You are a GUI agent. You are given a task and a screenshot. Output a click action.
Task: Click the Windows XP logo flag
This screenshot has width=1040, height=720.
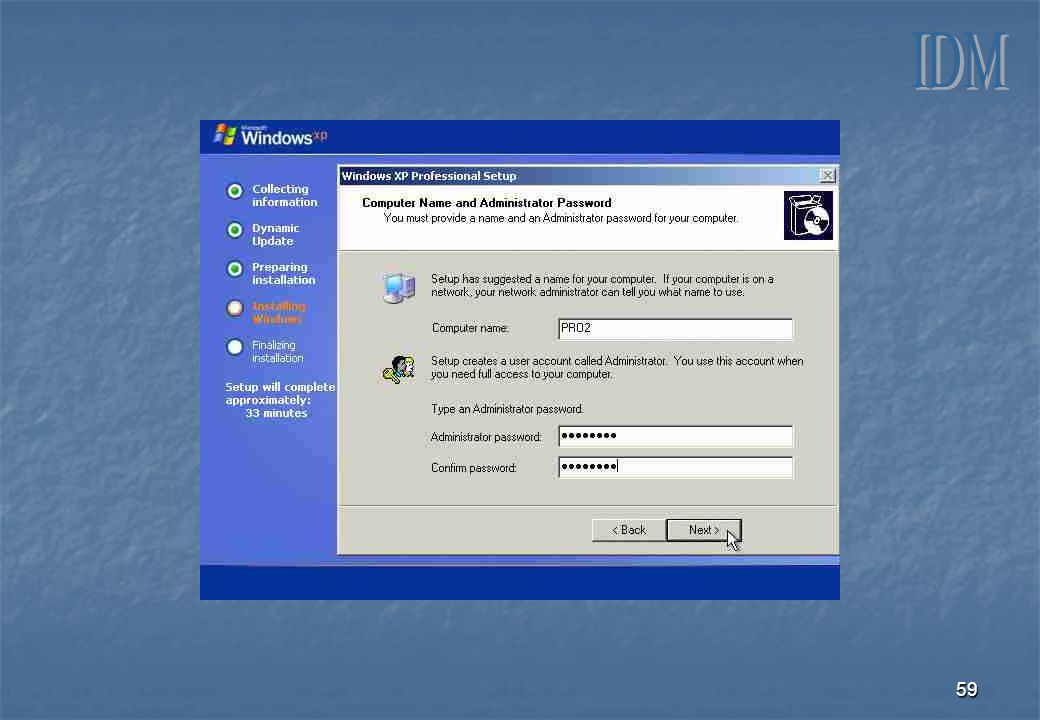[x=226, y=135]
